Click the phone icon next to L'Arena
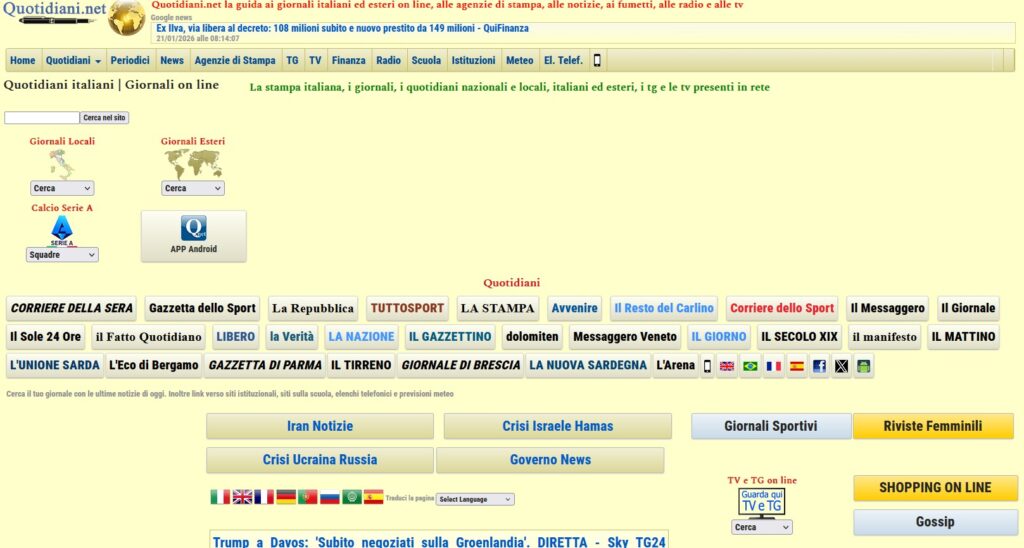Viewport: 1024px width, 548px height. point(707,366)
